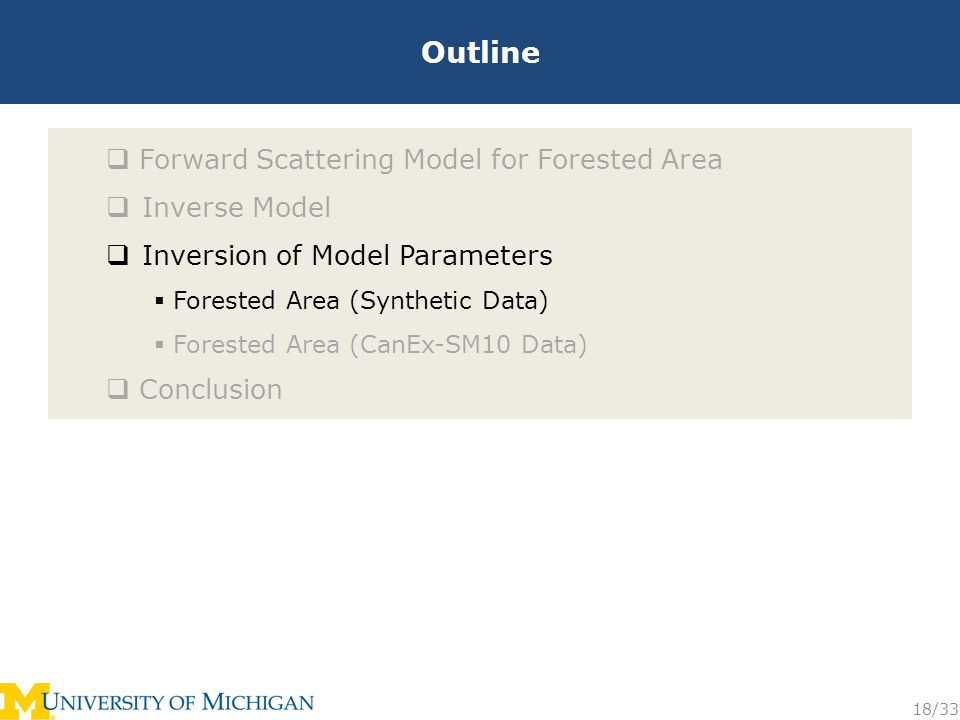
Task: Toggle the box next to Inversion of Model Parameters
Action: pos(118,255)
